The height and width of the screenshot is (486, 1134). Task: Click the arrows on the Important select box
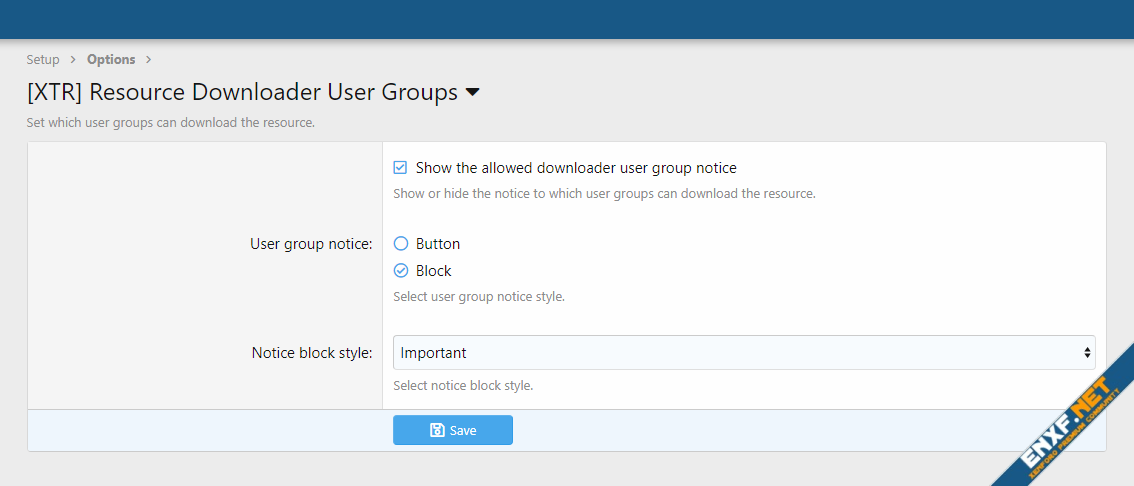pyautogui.click(x=1087, y=352)
